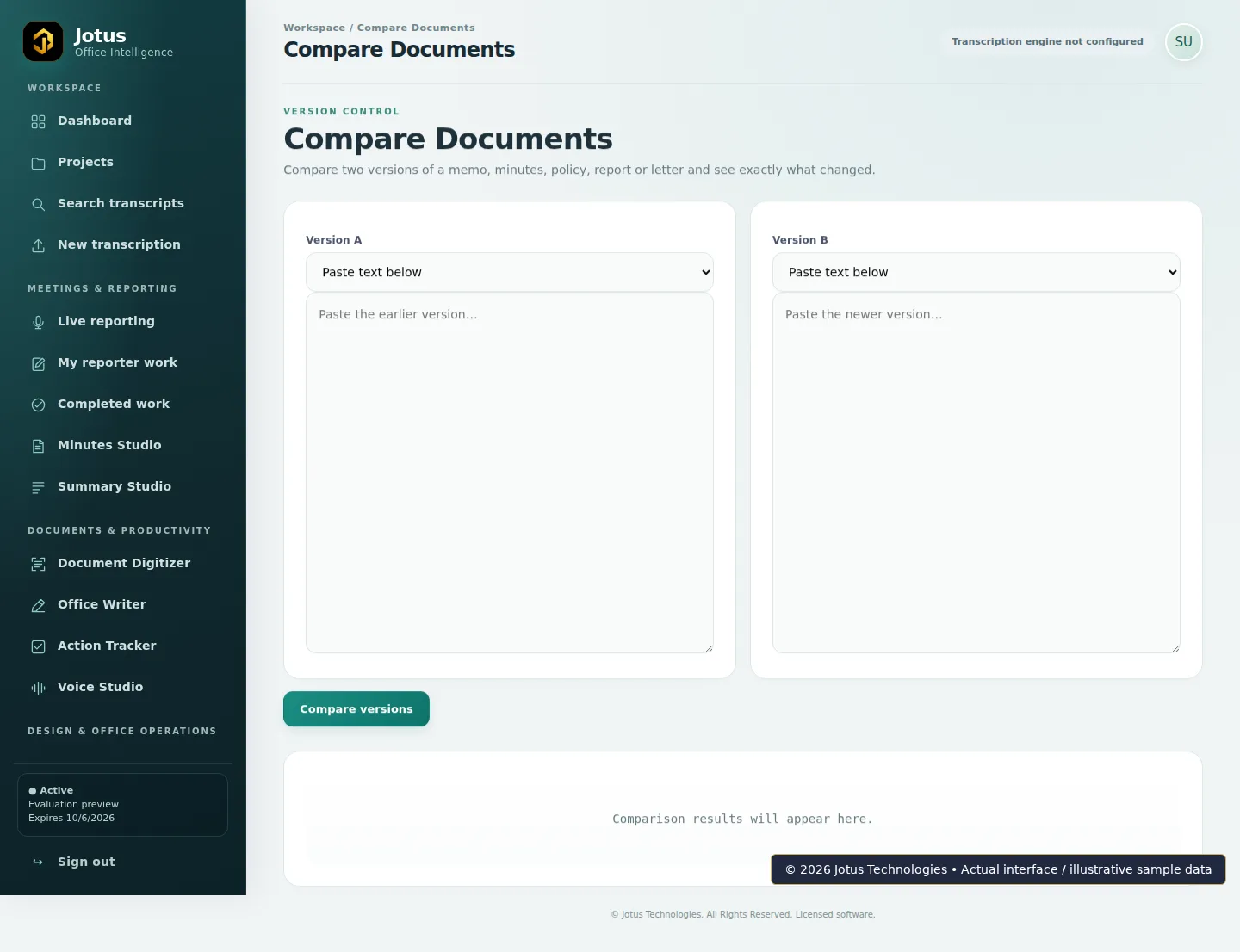1240x952 pixels.
Task: Expand the Version B source dropdown
Action: click(x=976, y=272)
